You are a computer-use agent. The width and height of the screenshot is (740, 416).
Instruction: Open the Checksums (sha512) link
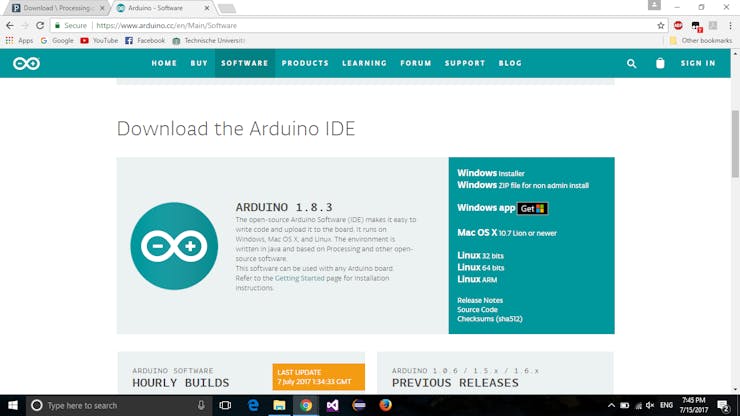[x=490, y=319]
